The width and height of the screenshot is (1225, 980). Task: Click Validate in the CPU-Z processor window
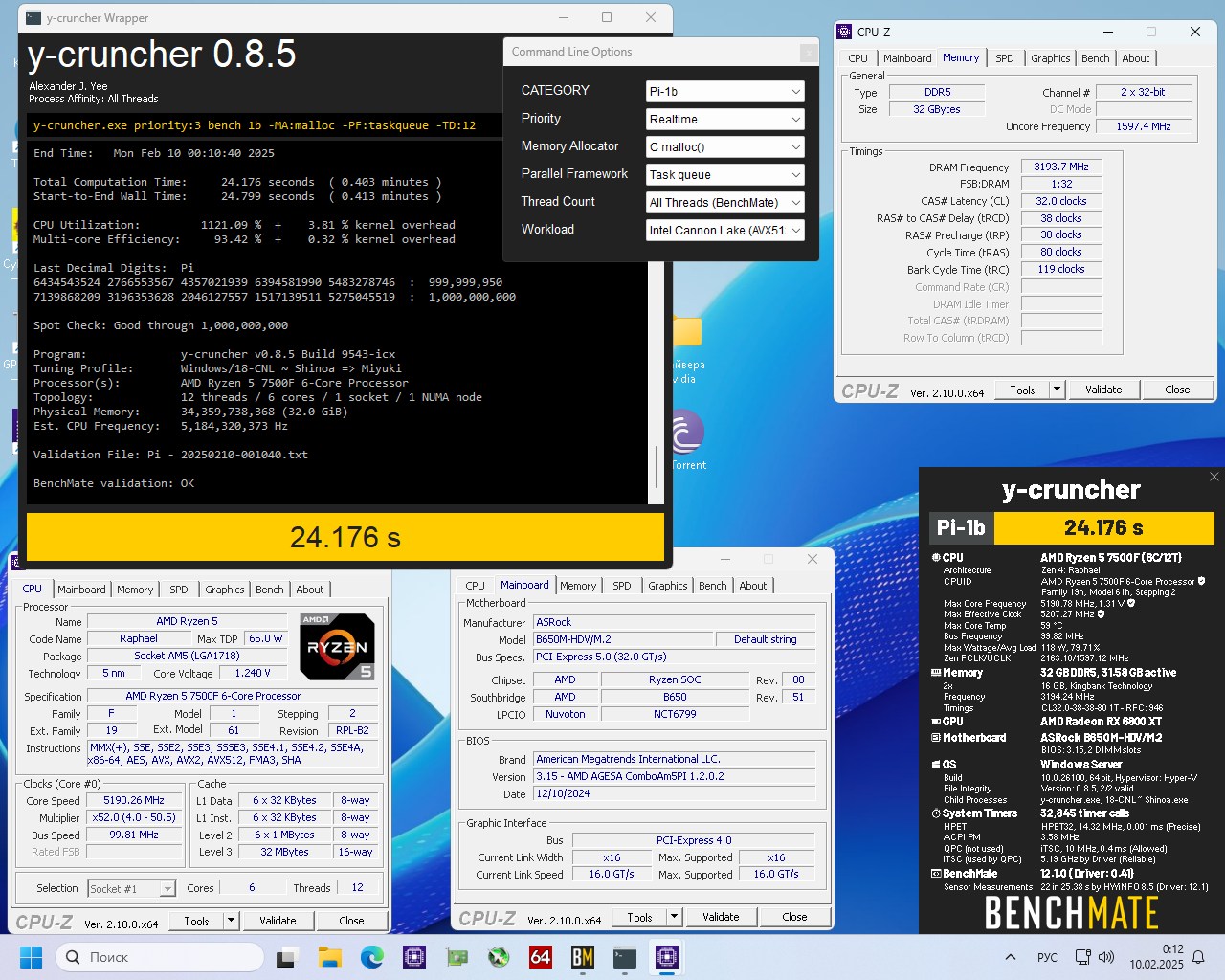click(278, 921)
